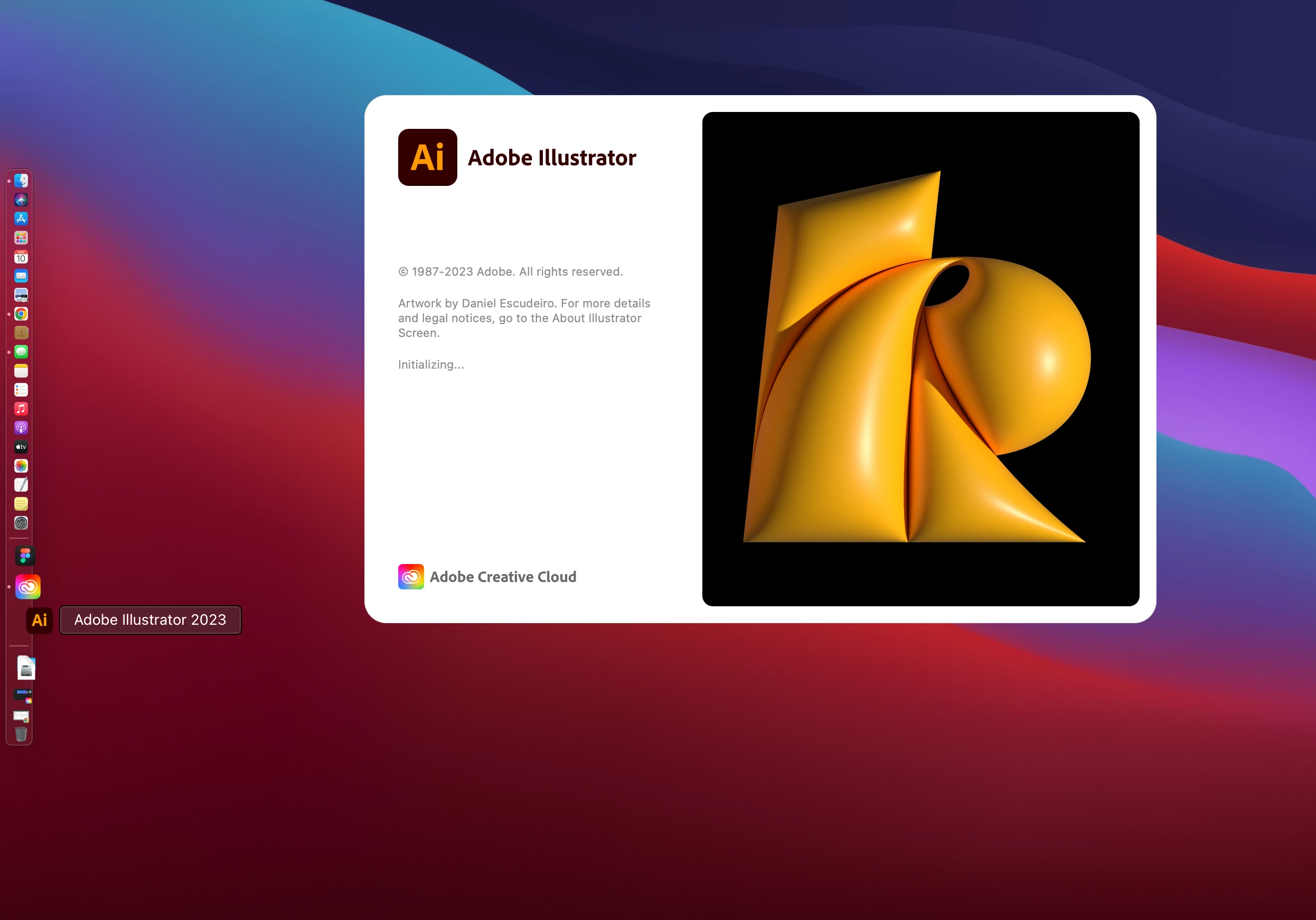Open the Trash in the dock
1316x920 pixels.
[21, 734]
